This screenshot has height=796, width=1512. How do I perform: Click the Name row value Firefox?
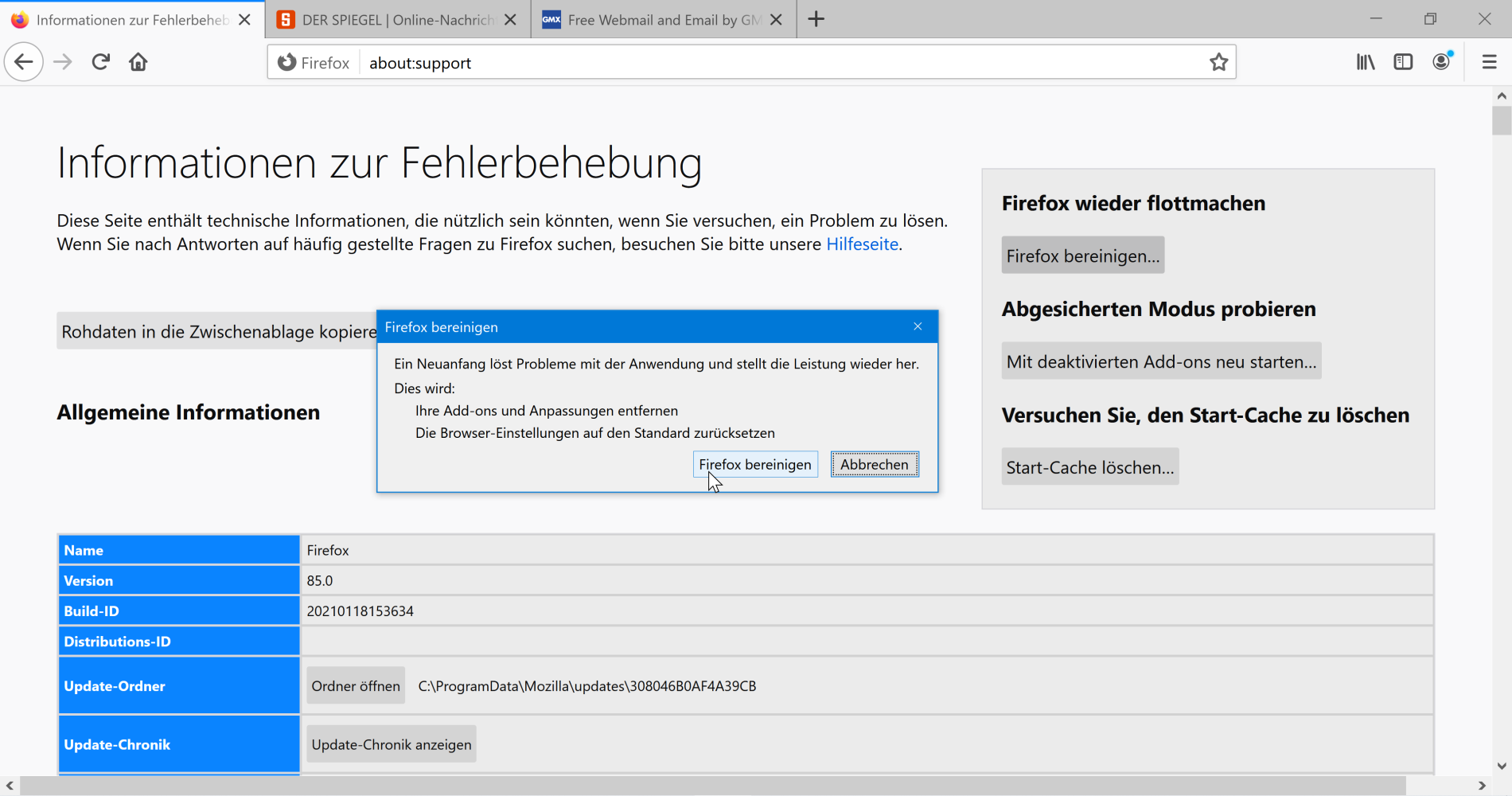click(x=328, y=551)
